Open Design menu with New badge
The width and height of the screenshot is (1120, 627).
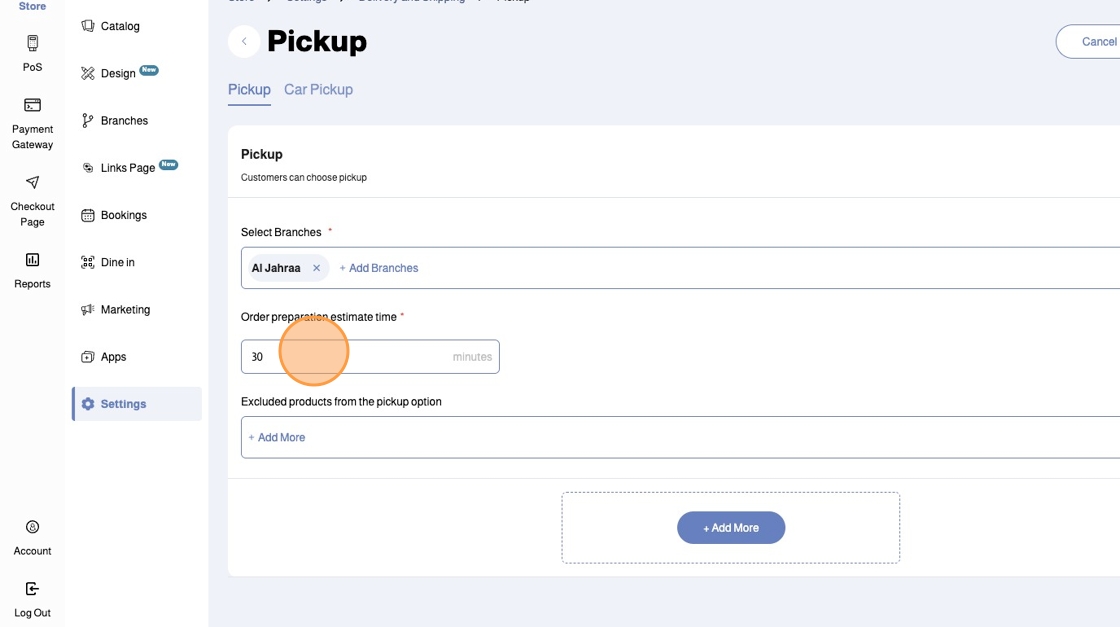pos(118,73)
